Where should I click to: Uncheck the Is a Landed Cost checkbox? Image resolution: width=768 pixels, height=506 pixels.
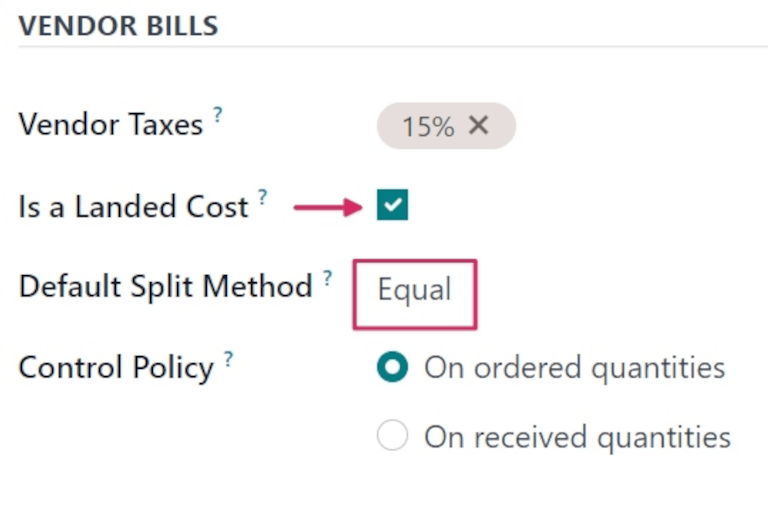pos(392,206)
